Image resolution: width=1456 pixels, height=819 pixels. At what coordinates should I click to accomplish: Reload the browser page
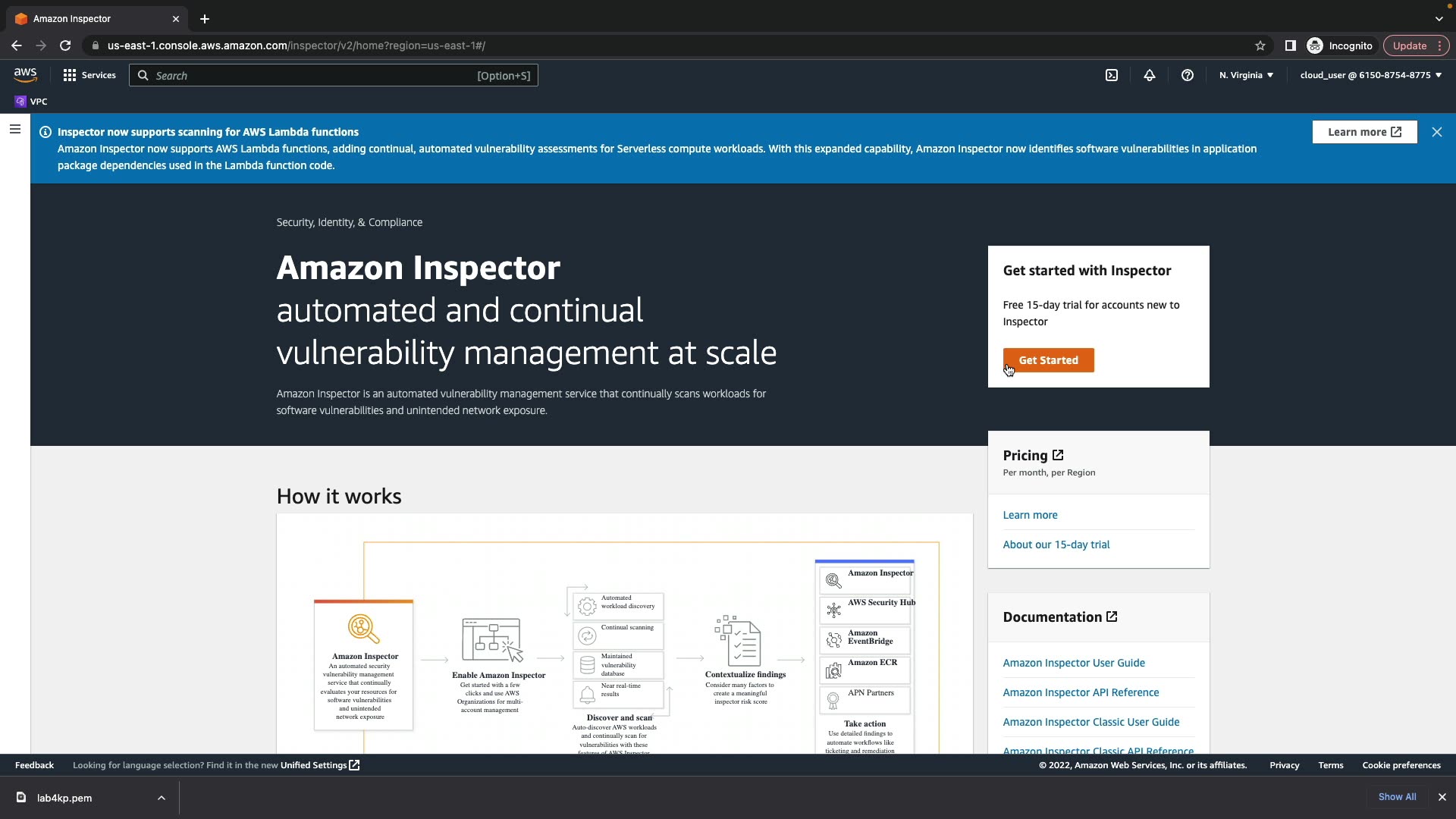65,45
